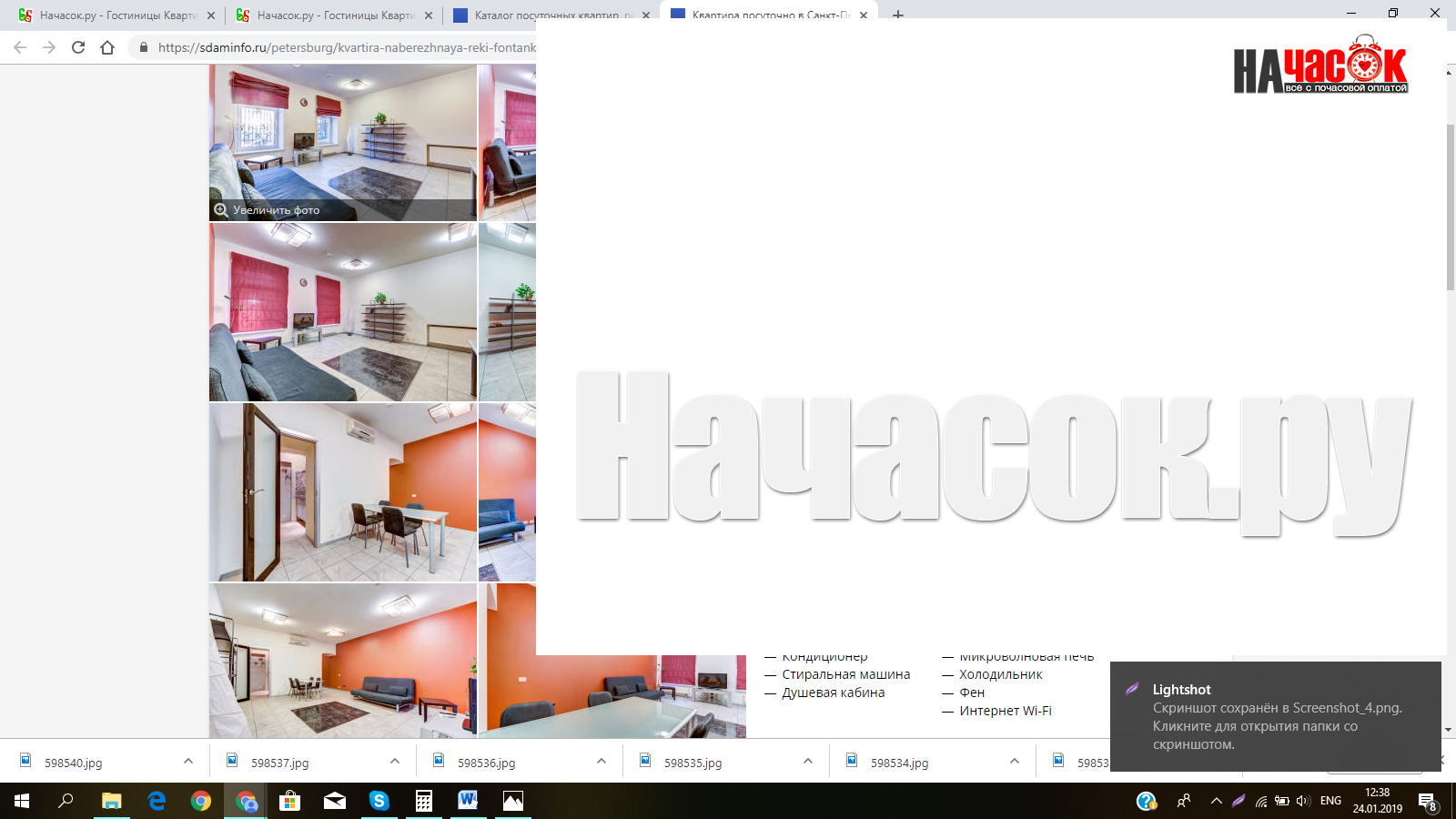The width and height of the screenshot is (1456, 819).
Task: Open the living room photo above the dining table photo
Action: click(343, 312)
